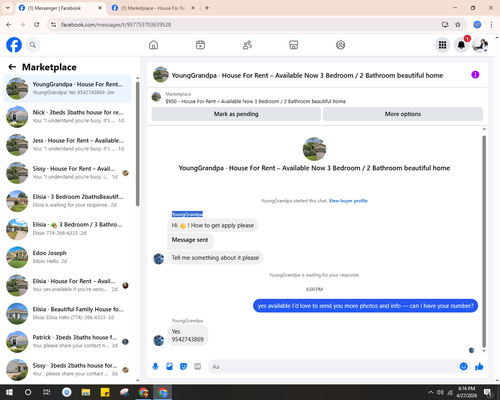500x400 pixels.
Task: Click More options button
Action: [403, 114]
